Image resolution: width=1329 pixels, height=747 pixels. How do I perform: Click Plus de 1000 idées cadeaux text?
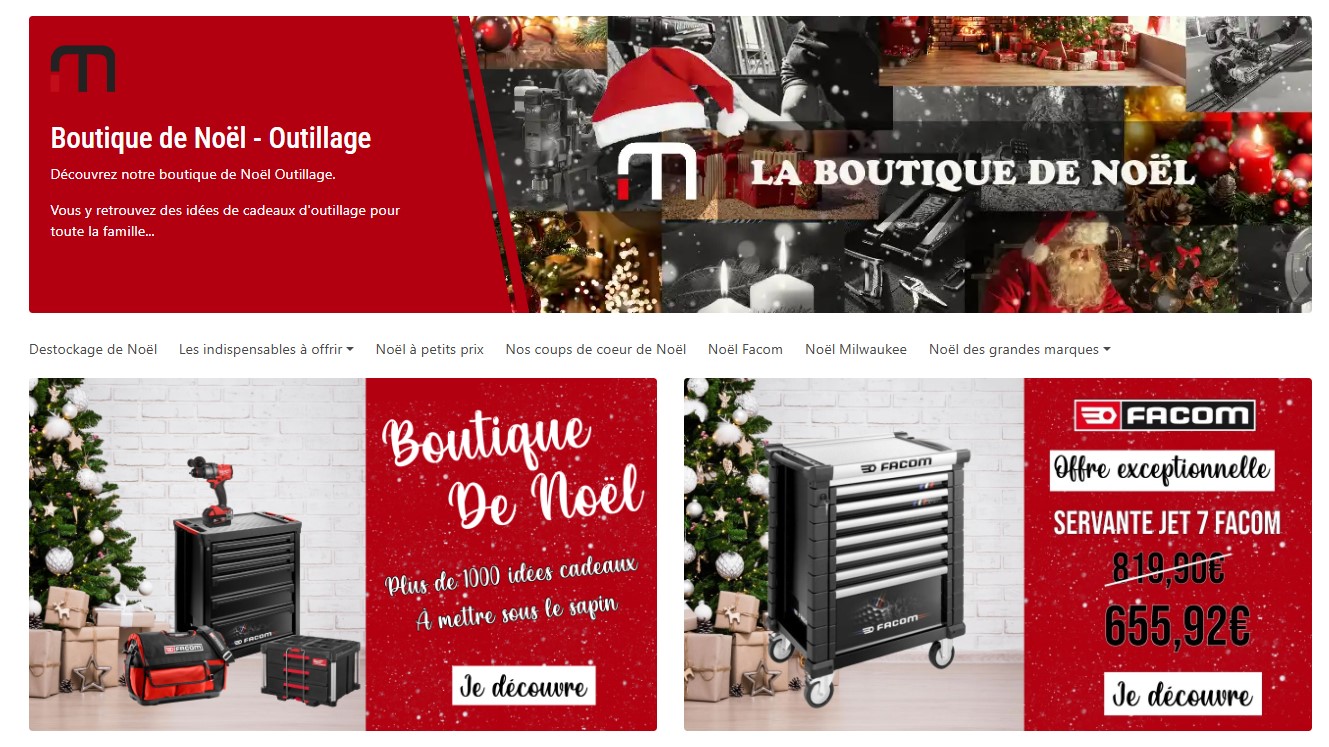(512, 574)
